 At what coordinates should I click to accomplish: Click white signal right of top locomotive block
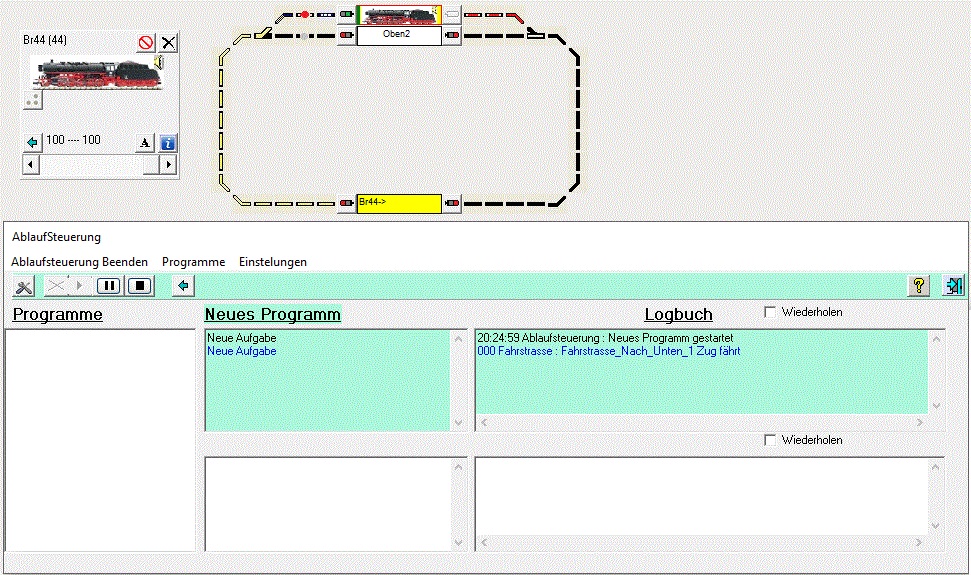click(x=452, y=14)
